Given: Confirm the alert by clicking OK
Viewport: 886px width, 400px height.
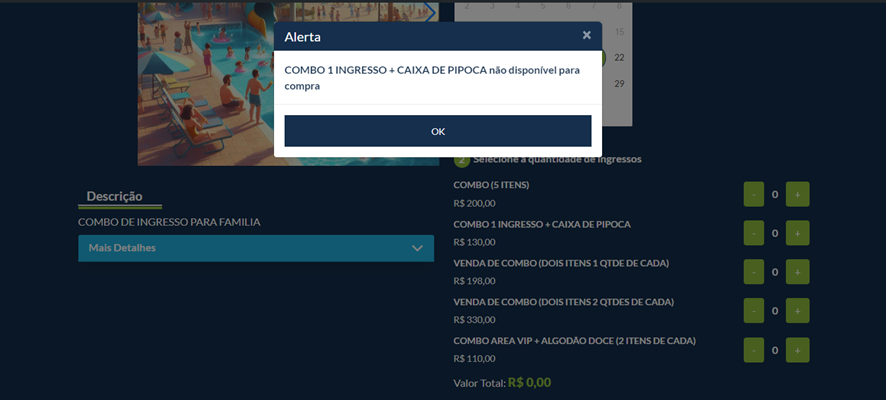Looking at the screenshot, I should pos(438,131).
